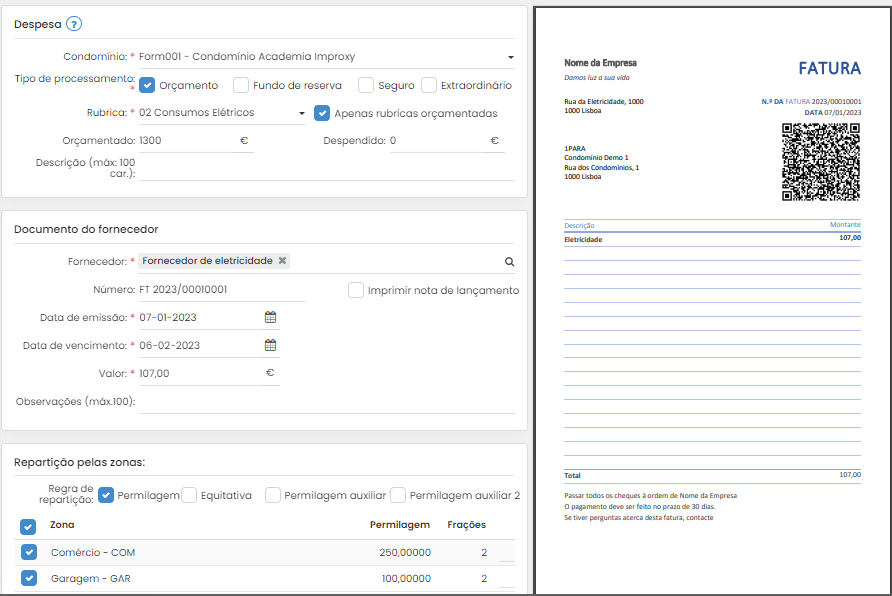892x596 pixels.
Task: Click the 250,00000 permilagem value
Action: (405, 552)
